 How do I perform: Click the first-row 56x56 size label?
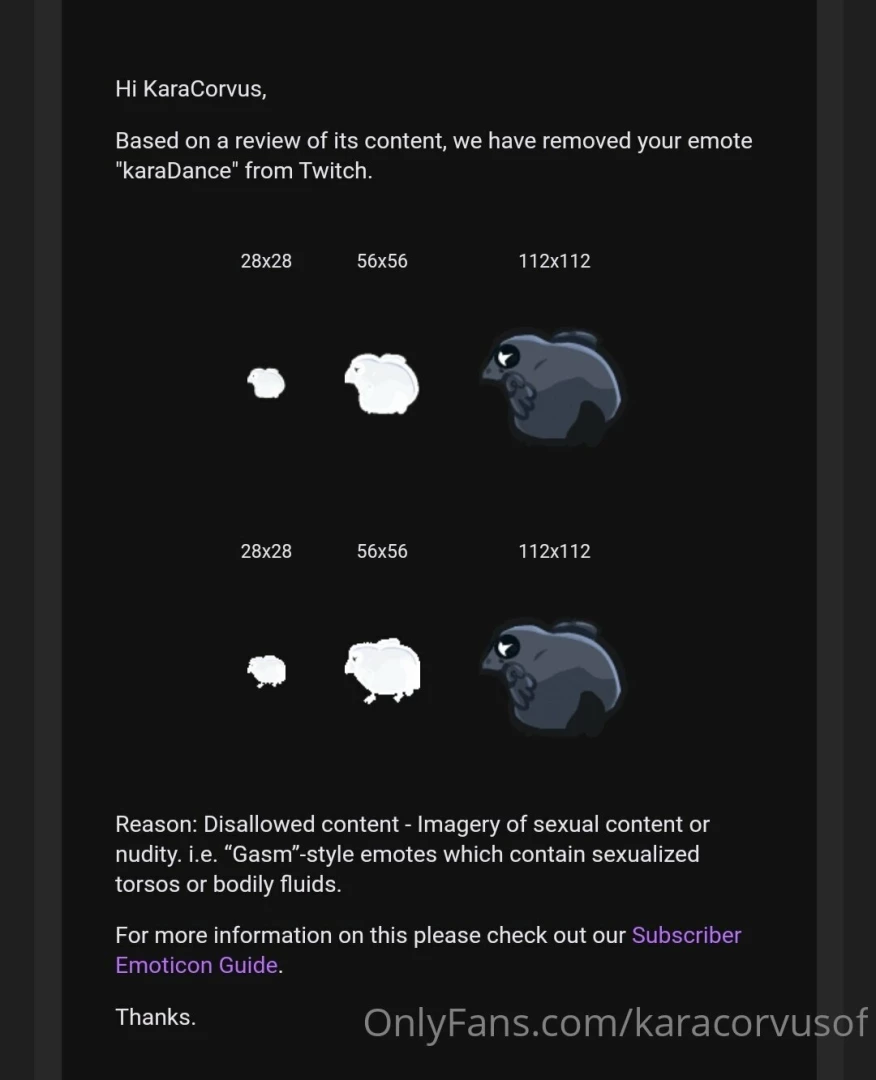382,261
